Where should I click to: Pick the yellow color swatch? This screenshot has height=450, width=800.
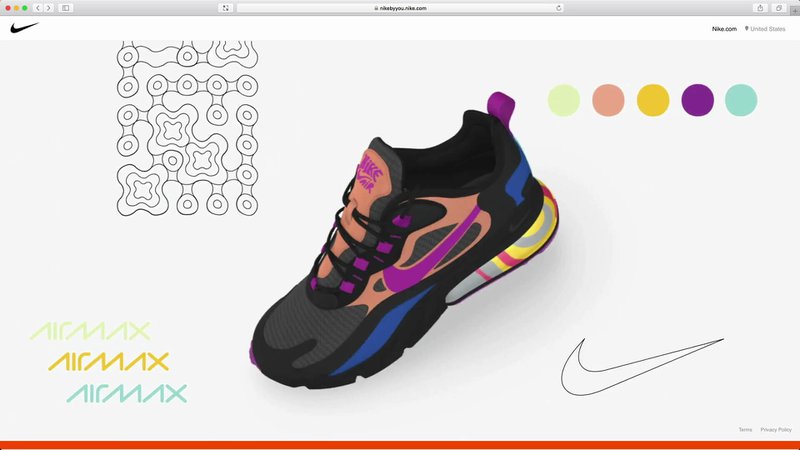pos(653,100)
